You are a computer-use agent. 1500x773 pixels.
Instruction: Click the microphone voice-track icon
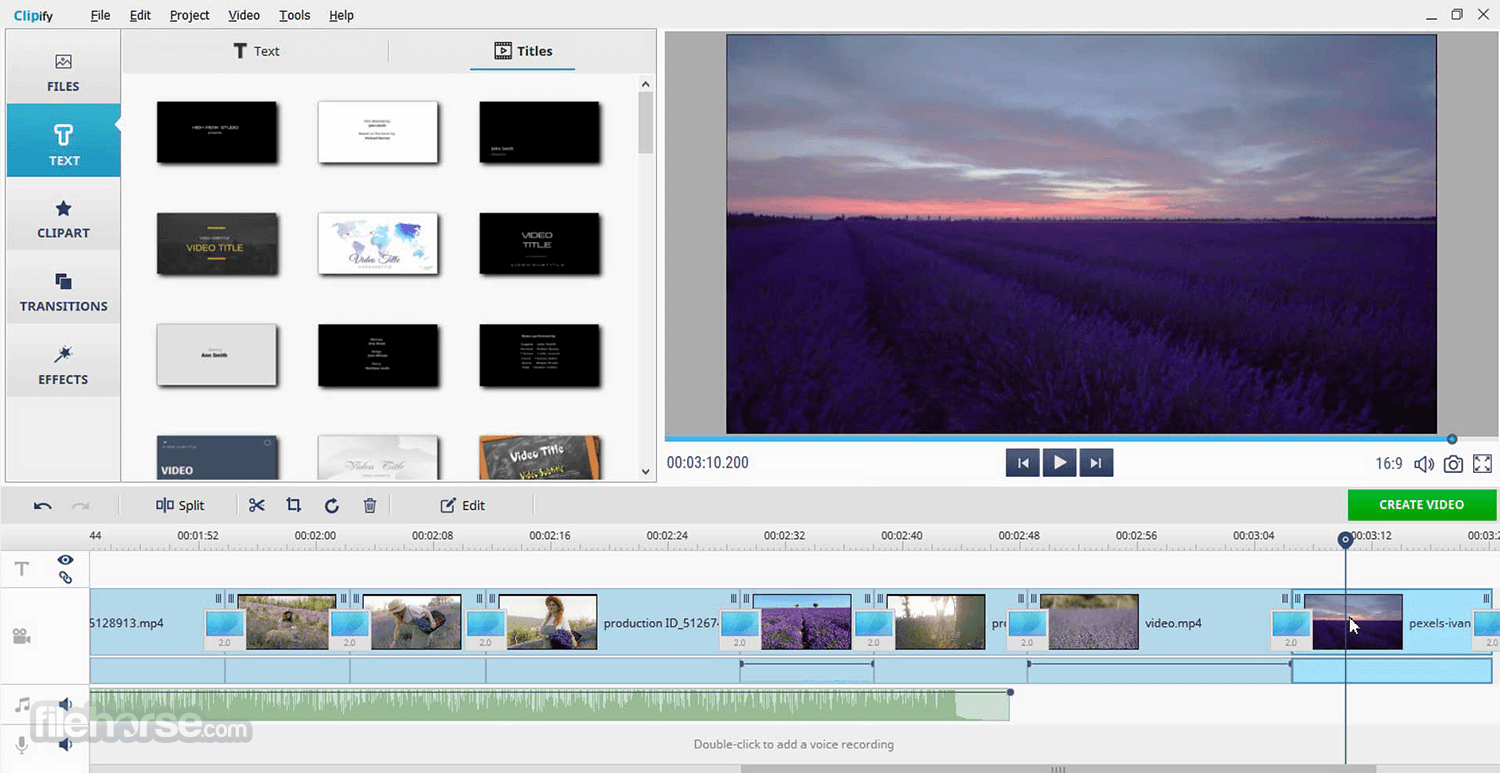click(x=22, y=745)
